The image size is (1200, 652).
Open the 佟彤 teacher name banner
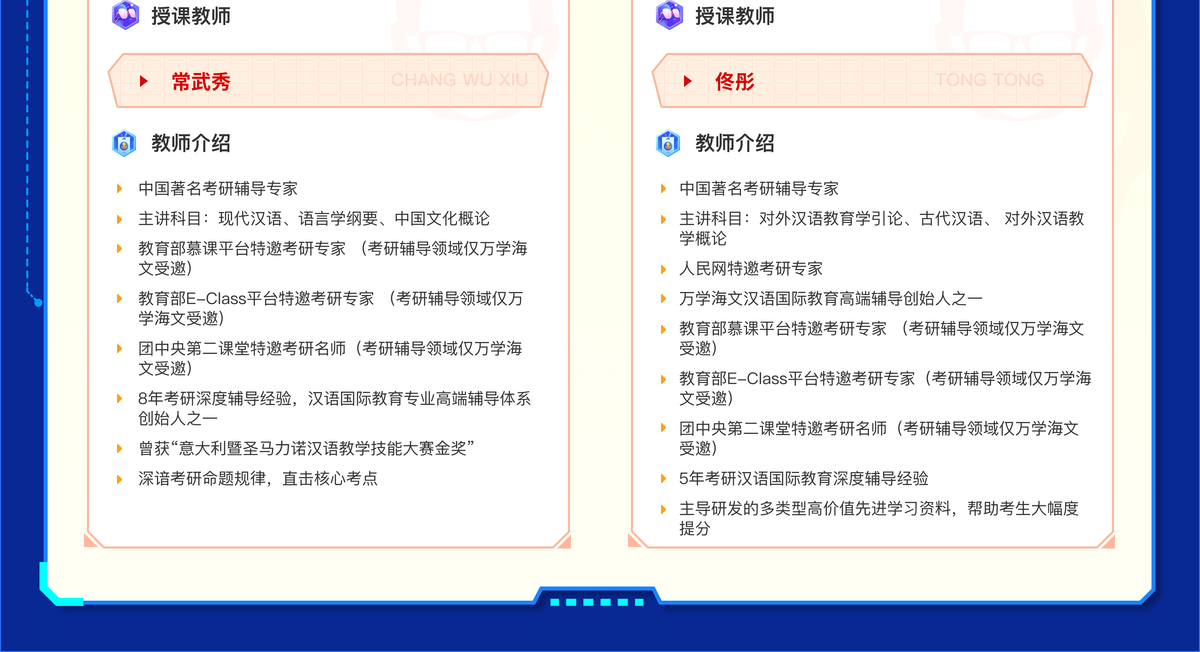(x=871, y=81)
